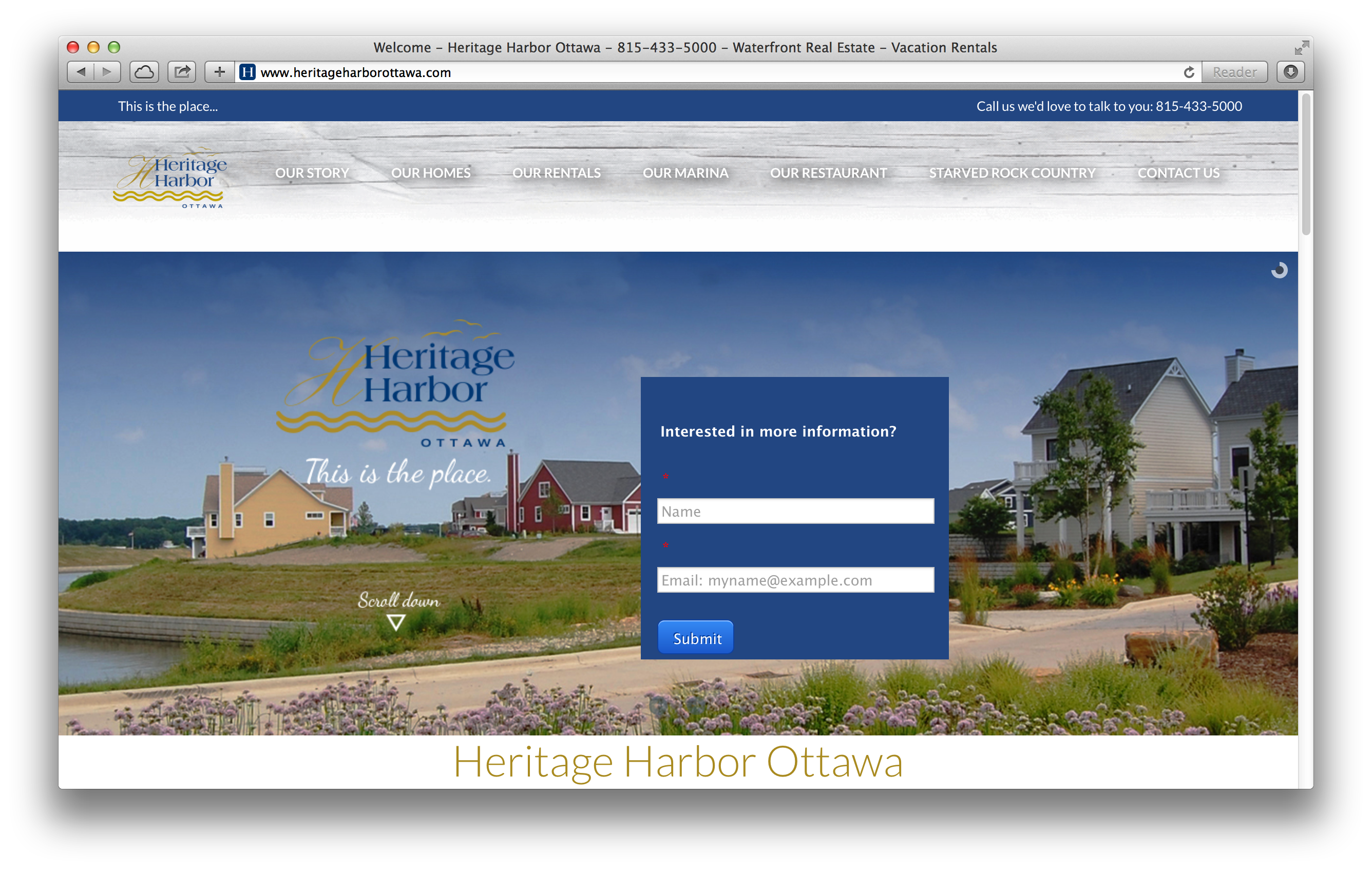Focus the Email input field
The width and height of the screenshot is (1372, 870).
pyautogui.click(x=795, y=580)
